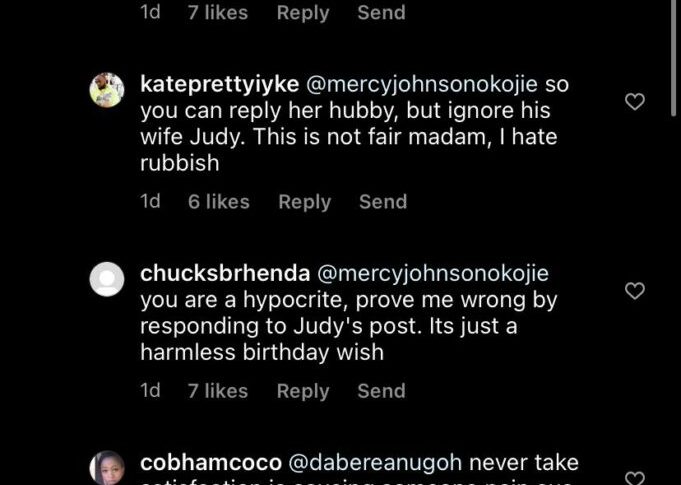View the 7 likes on the top comment
Screen dimensions: 681x485
coord(218,13)
